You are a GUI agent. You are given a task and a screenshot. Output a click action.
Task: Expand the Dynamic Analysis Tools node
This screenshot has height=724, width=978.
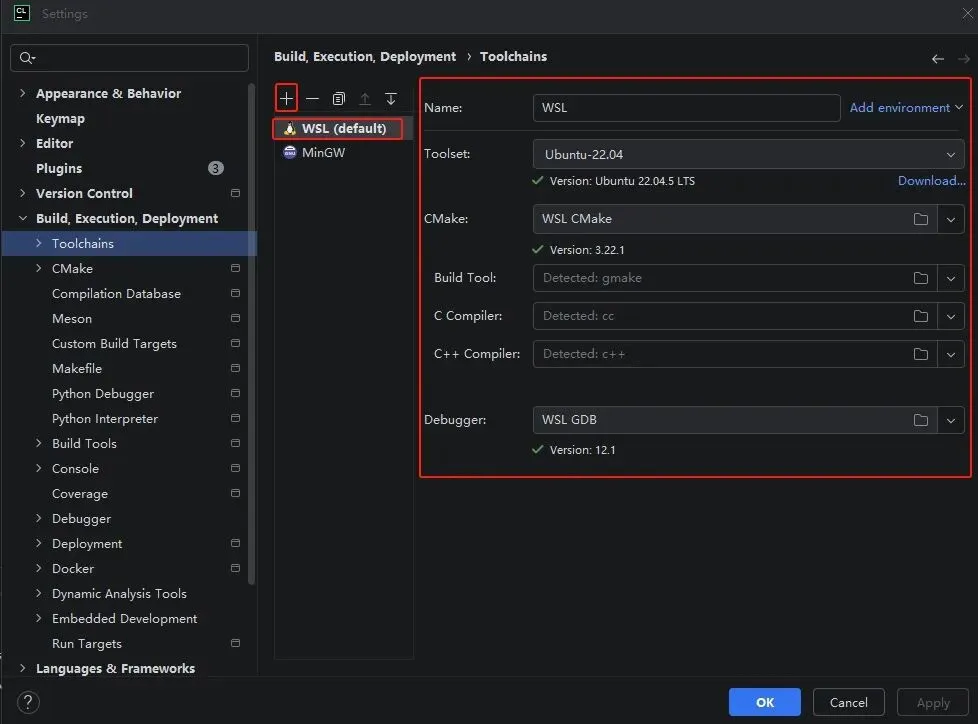39,594
